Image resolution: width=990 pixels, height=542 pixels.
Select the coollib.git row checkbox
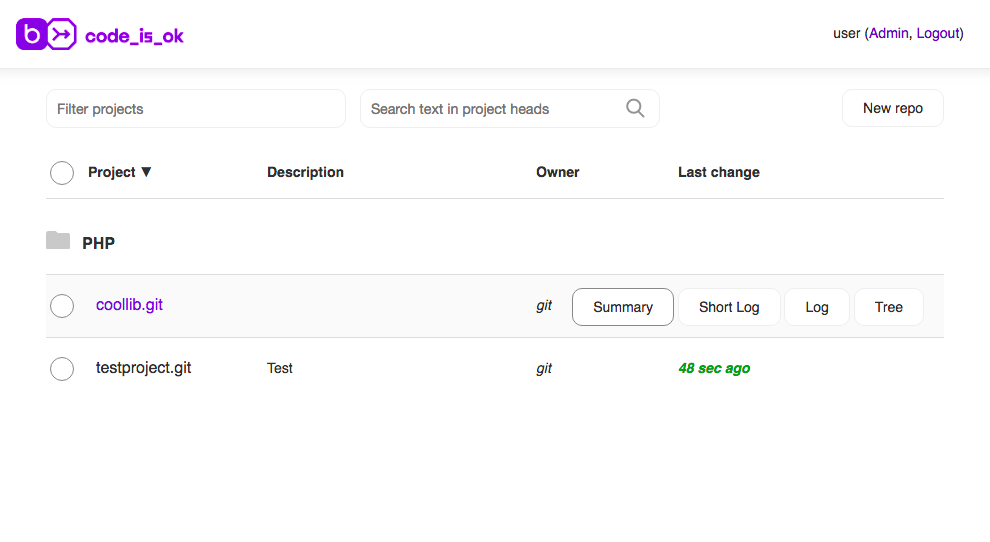point(62,306)
